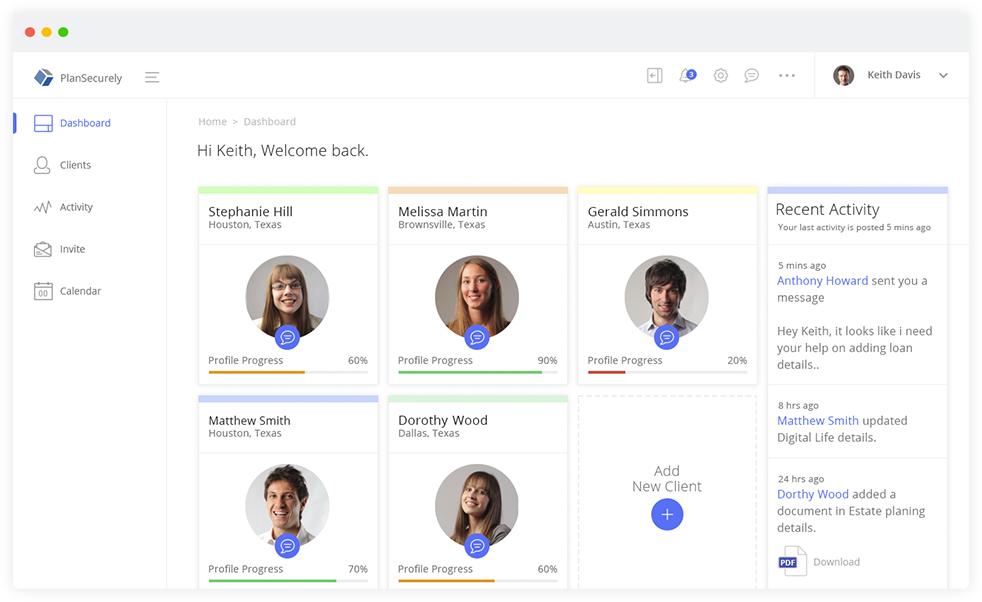Click Gerald Simmons' chat bubble icon
This screenshot has height=602, width=982.
click(x=666, y=337)
